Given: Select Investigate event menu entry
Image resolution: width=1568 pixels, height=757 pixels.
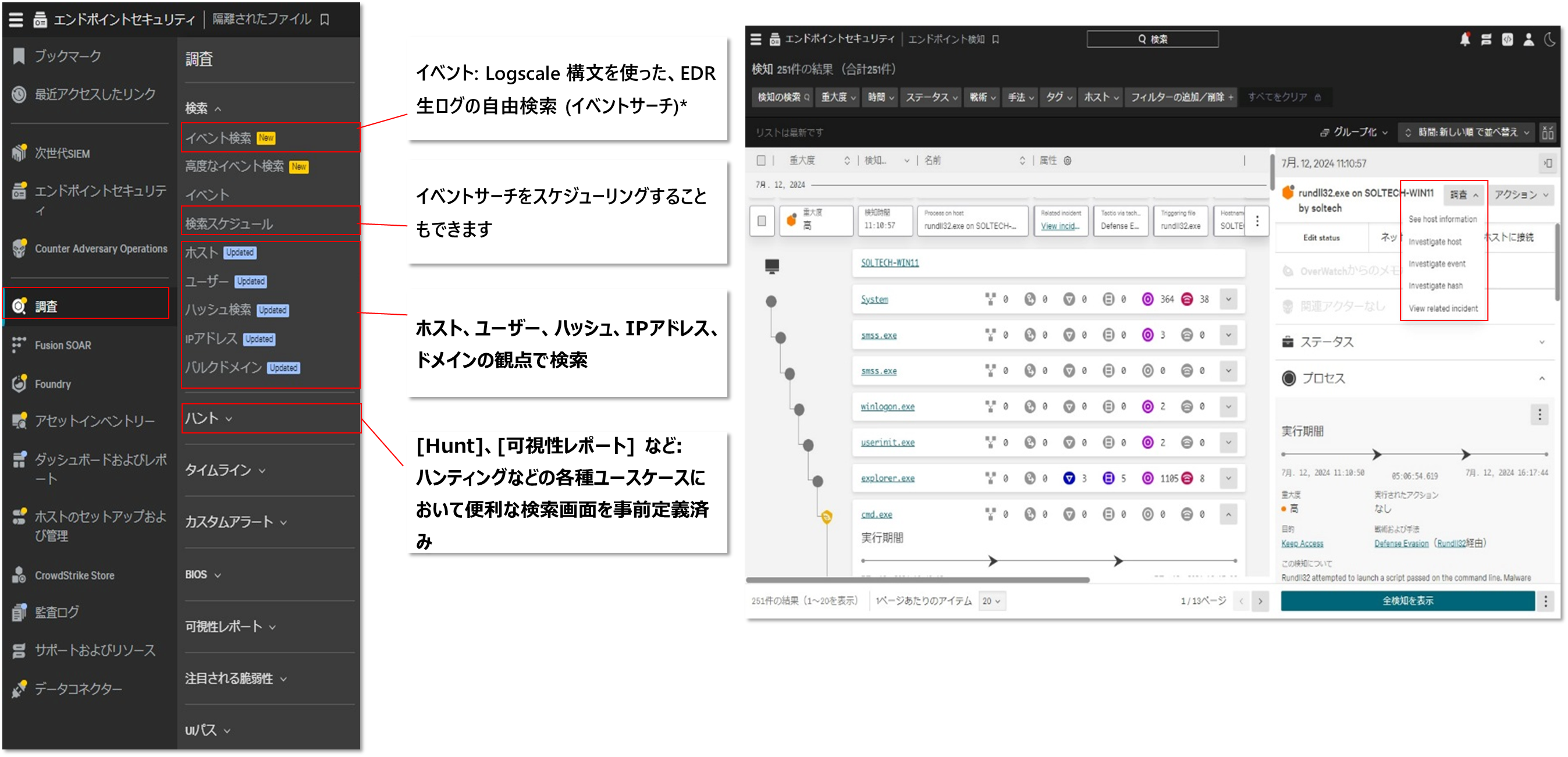Looking at the screenshot, I should (1437, 264).
